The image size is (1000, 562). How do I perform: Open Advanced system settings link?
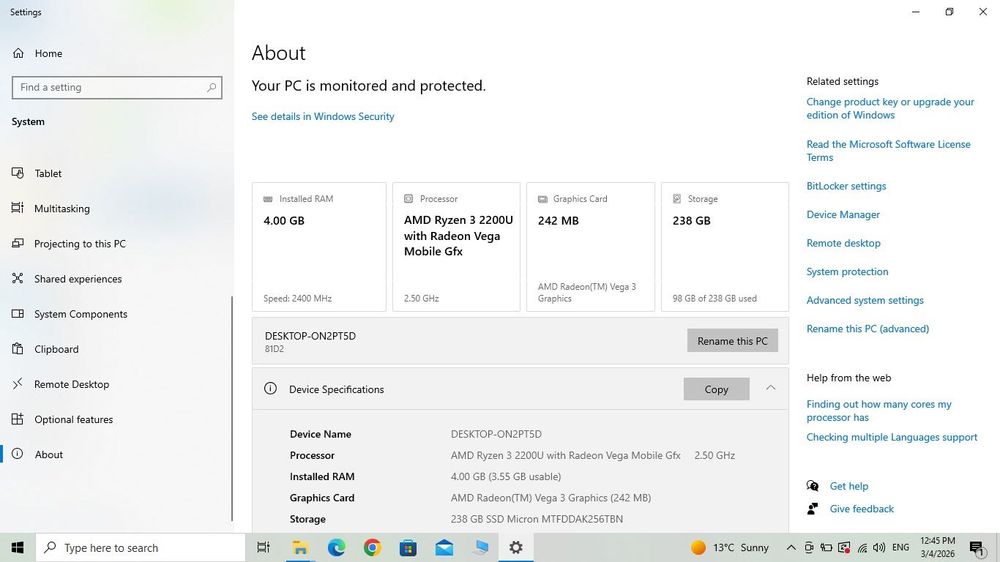[865, 300]
